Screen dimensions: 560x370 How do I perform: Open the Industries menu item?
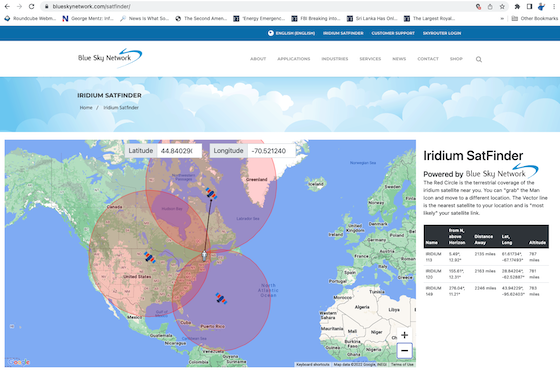(335, 59)
